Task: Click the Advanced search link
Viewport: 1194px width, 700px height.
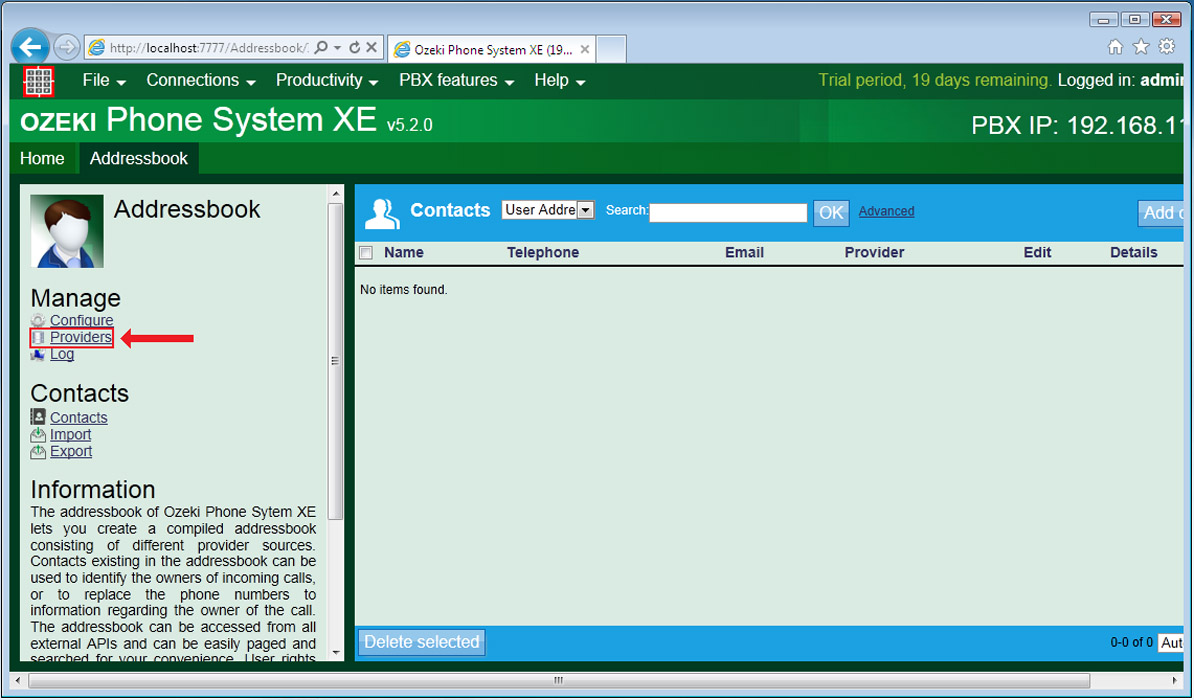Action: point(886,212)
